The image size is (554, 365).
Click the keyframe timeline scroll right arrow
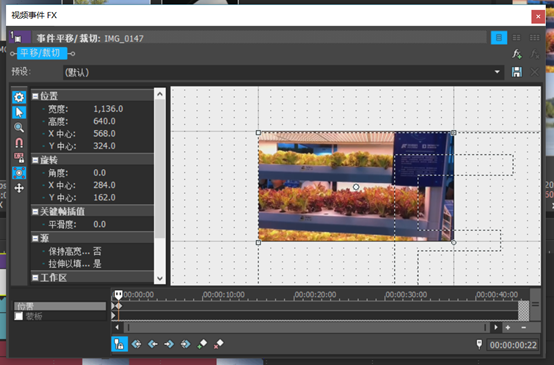[496, 328]
